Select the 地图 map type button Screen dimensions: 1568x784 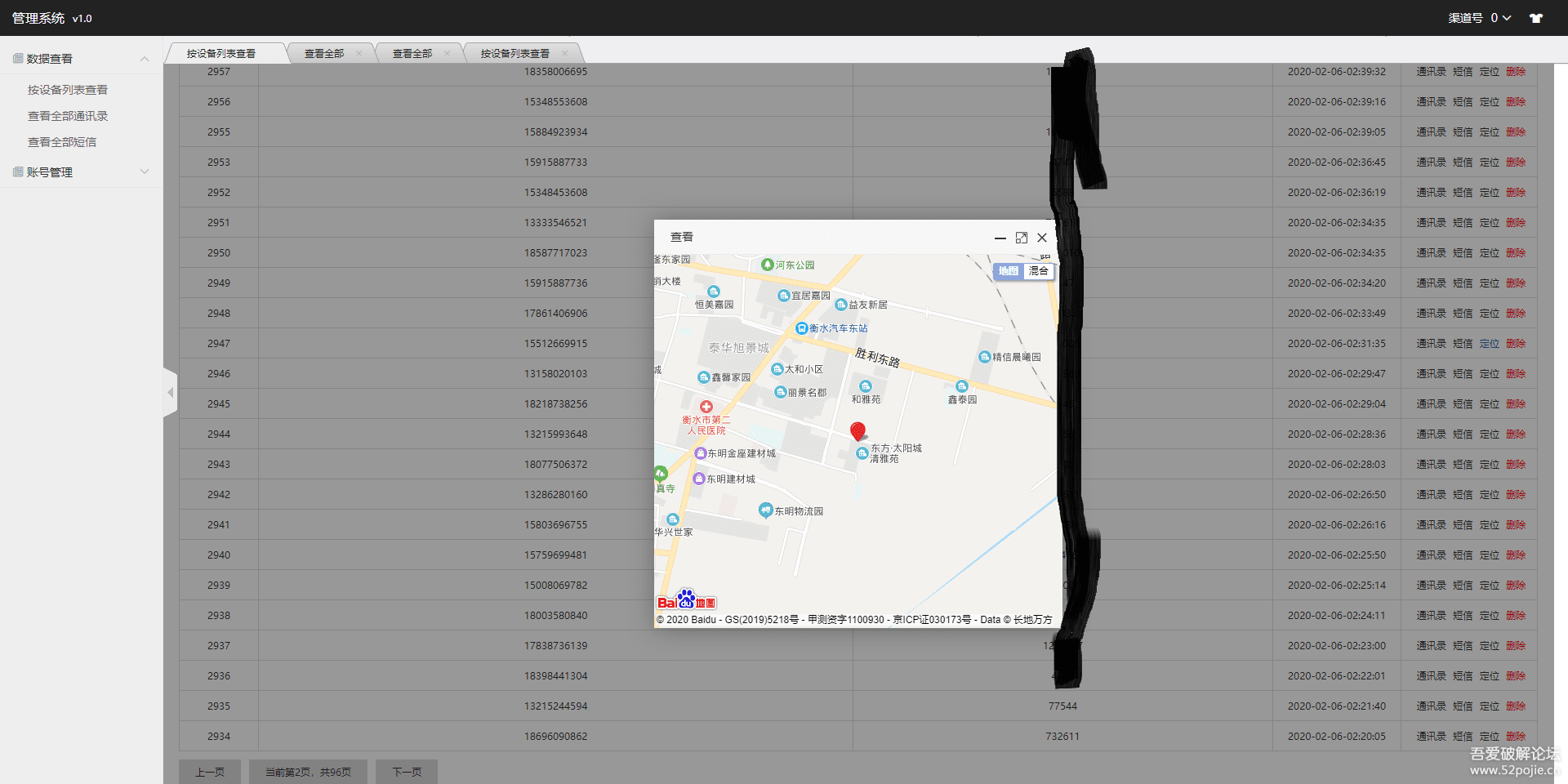tap(1008, 271)
